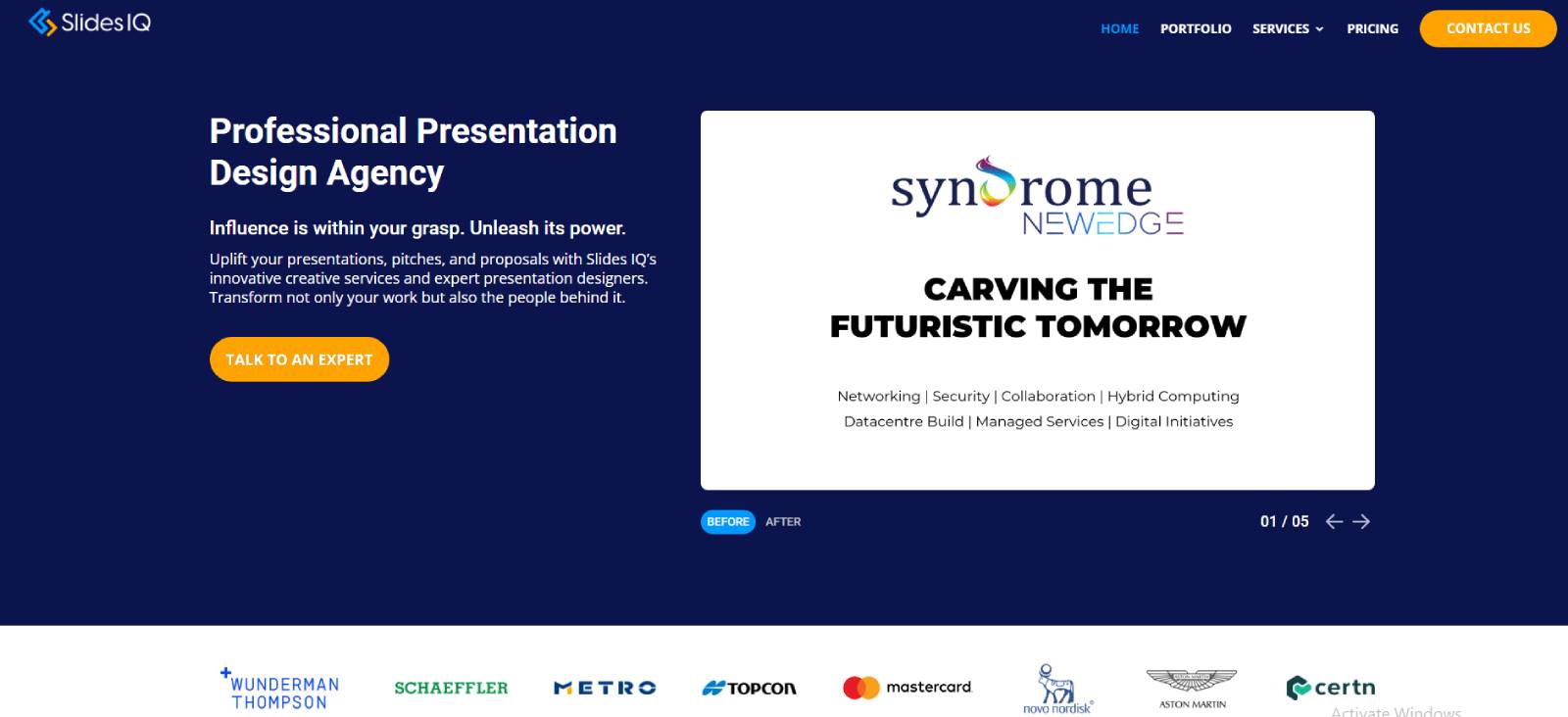
Task: Open the Portfolio menu item
Action: coord(1196,28)
